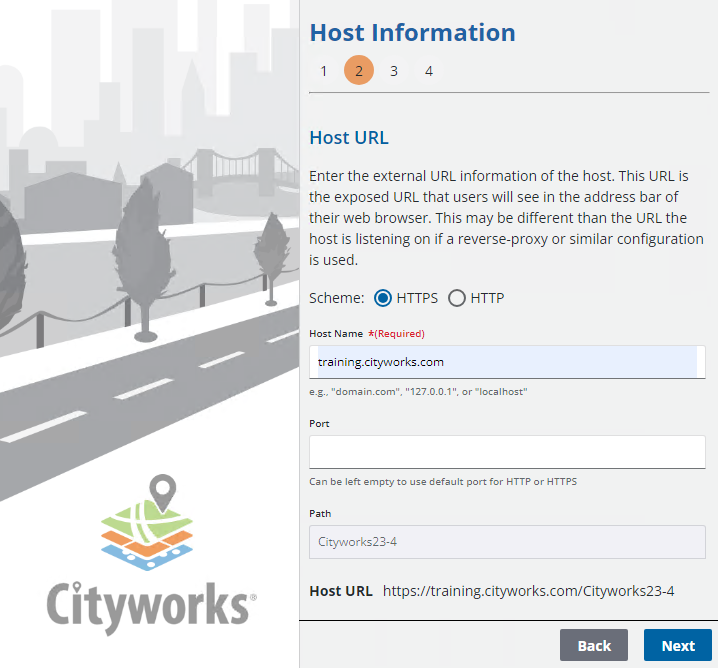Click the Next button
Viewport: 718px width, 668px height.
pyautogui.click(x=678, y=645)
